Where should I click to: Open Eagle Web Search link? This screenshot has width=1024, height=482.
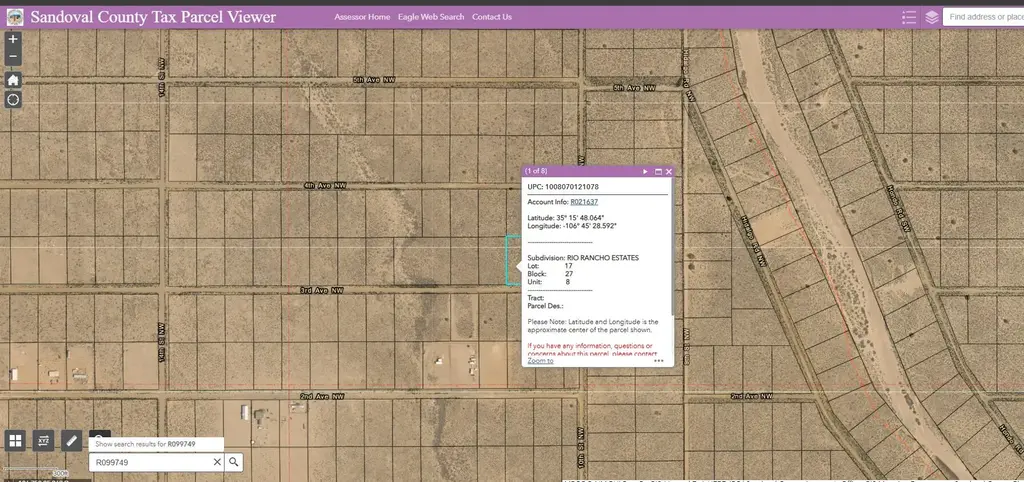[x=431, y=17]
